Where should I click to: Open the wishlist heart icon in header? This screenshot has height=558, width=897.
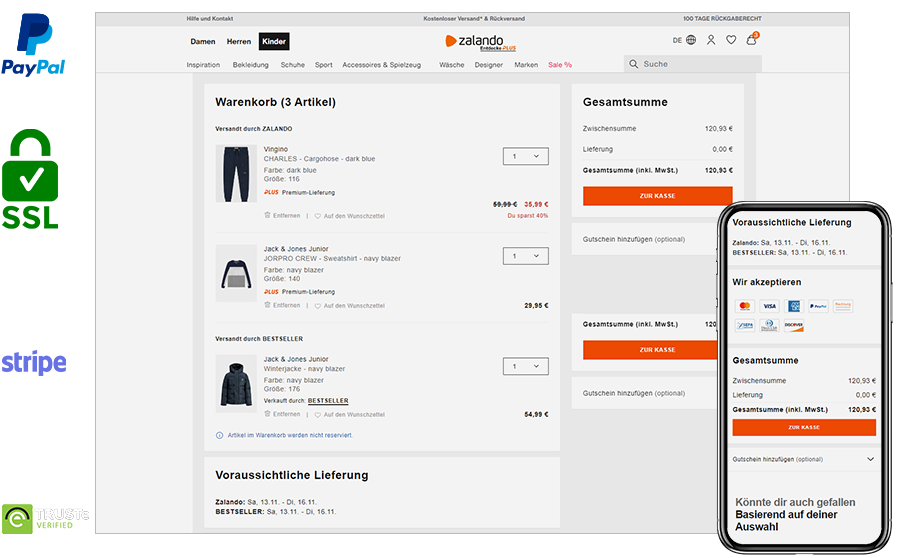click(x=731, y=40)
